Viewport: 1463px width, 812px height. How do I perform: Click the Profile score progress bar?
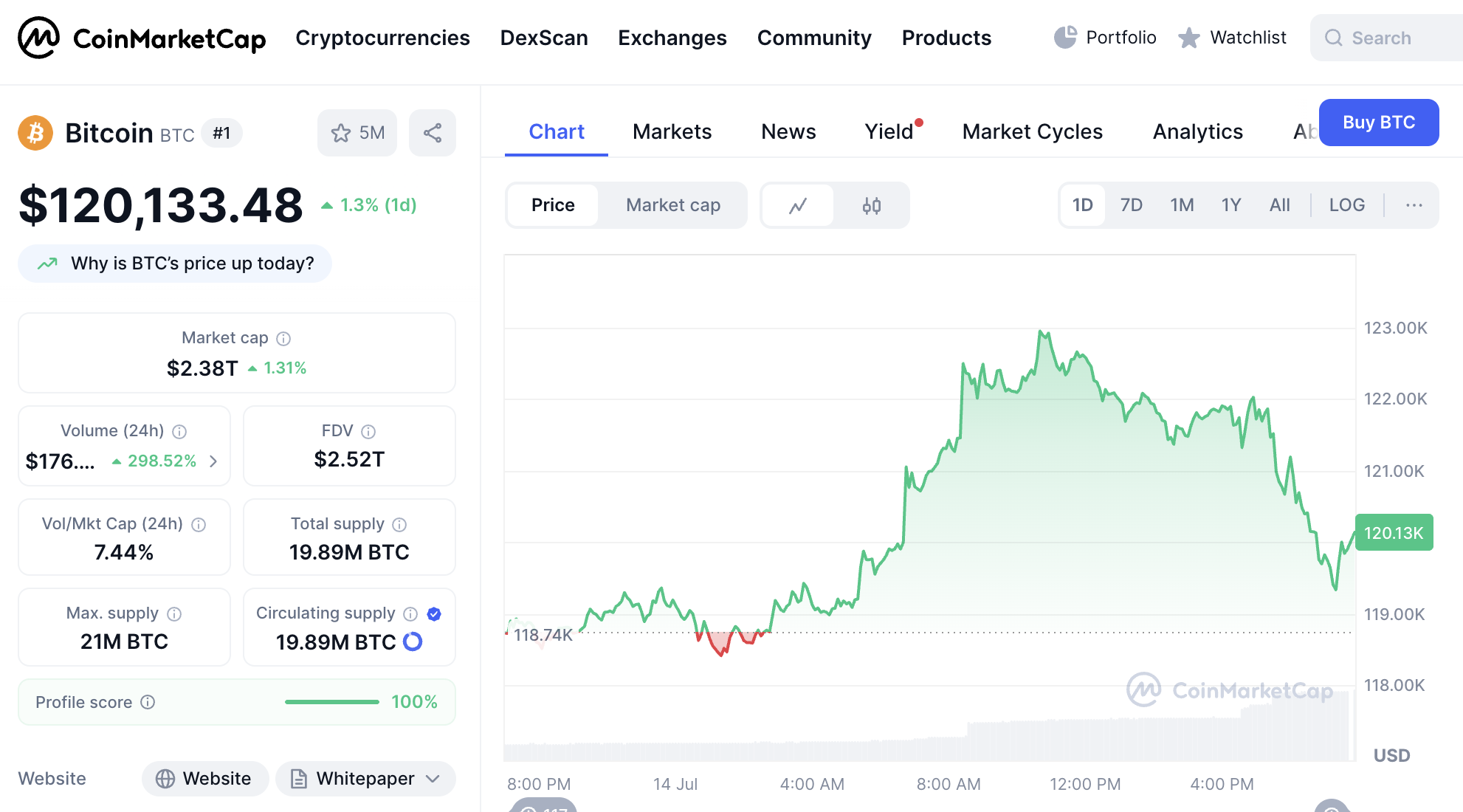332,702
